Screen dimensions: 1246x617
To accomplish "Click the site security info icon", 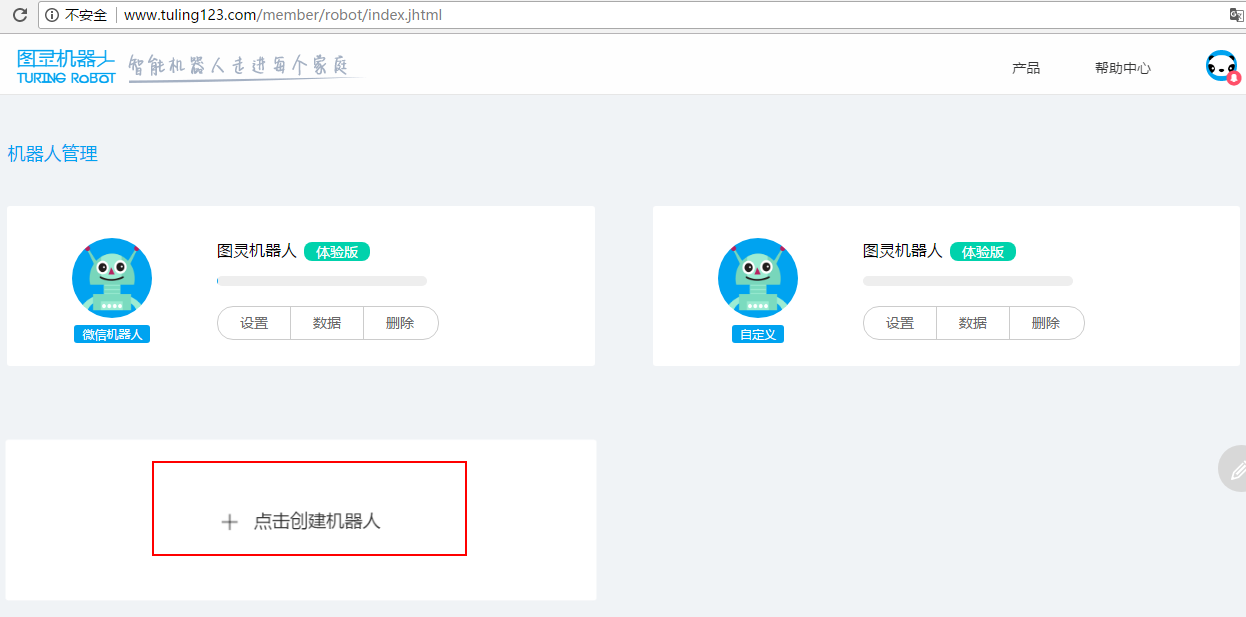I will tap(52, 15).
